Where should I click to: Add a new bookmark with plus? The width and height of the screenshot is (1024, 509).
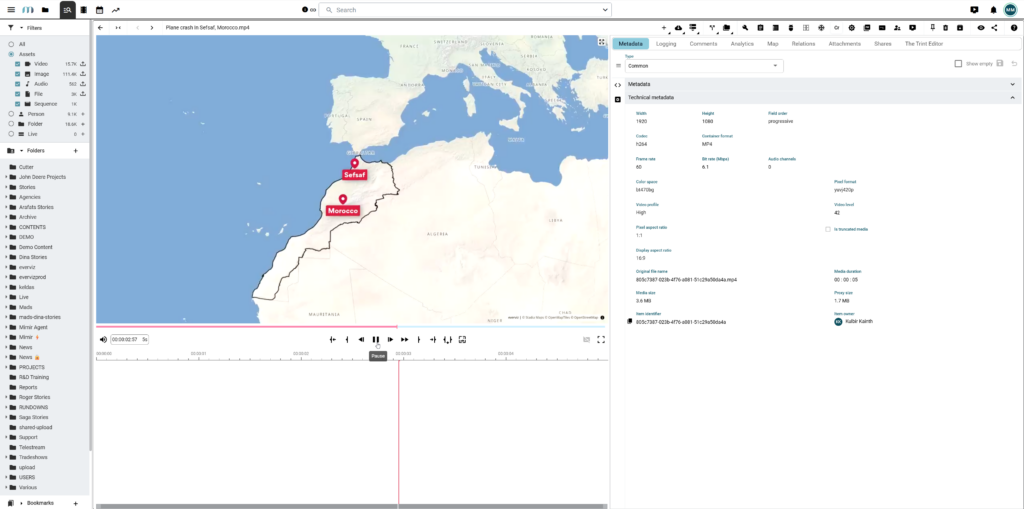[x=75, y=503]
